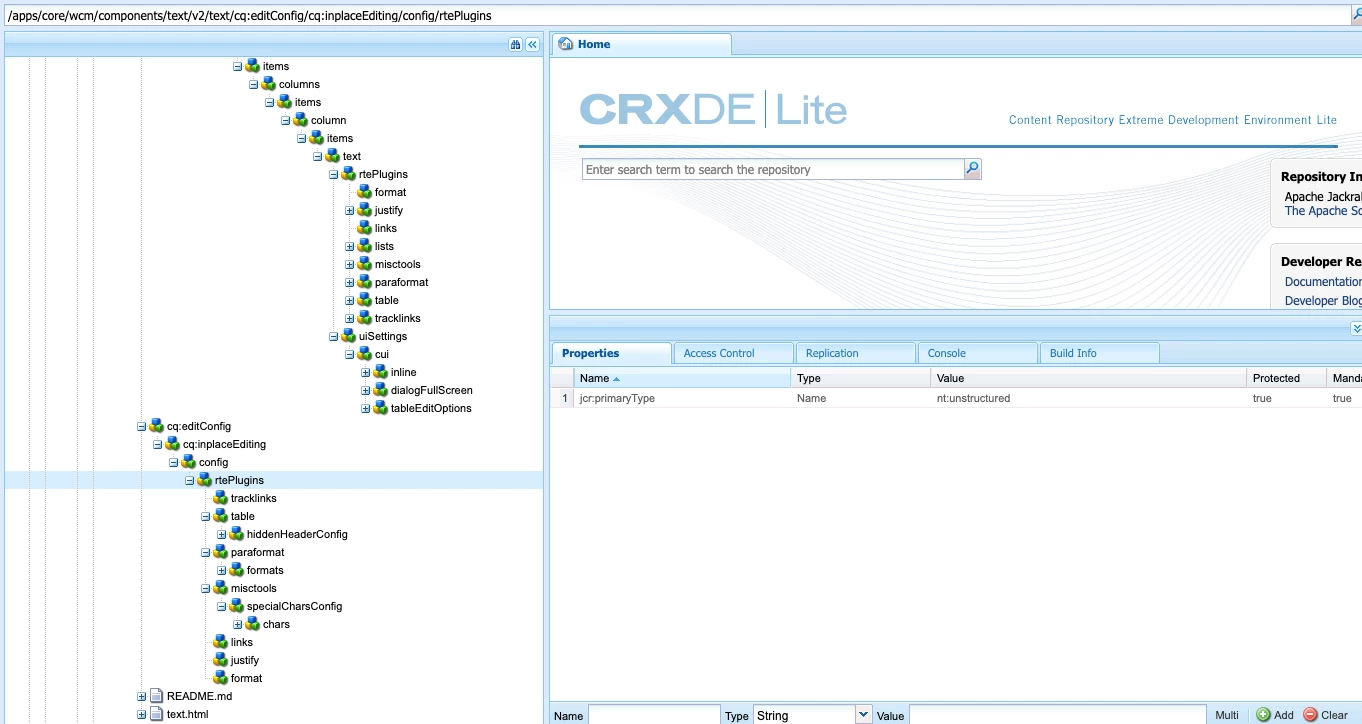
Task: Click the node icon of cq:editConfig
Action: [156, 426]
